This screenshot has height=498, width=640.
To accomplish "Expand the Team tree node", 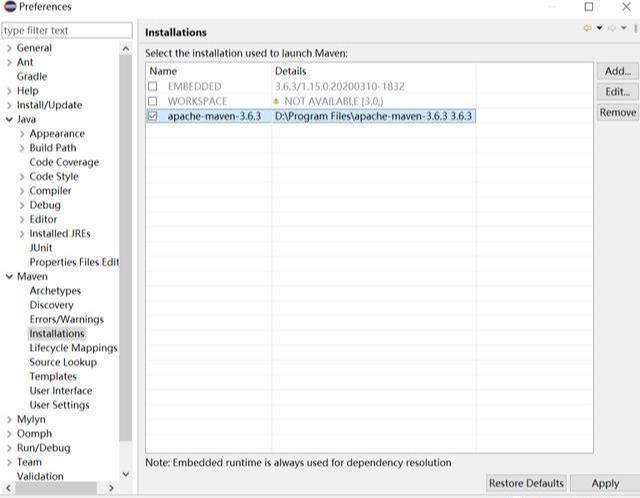I will tap(9, 463).
